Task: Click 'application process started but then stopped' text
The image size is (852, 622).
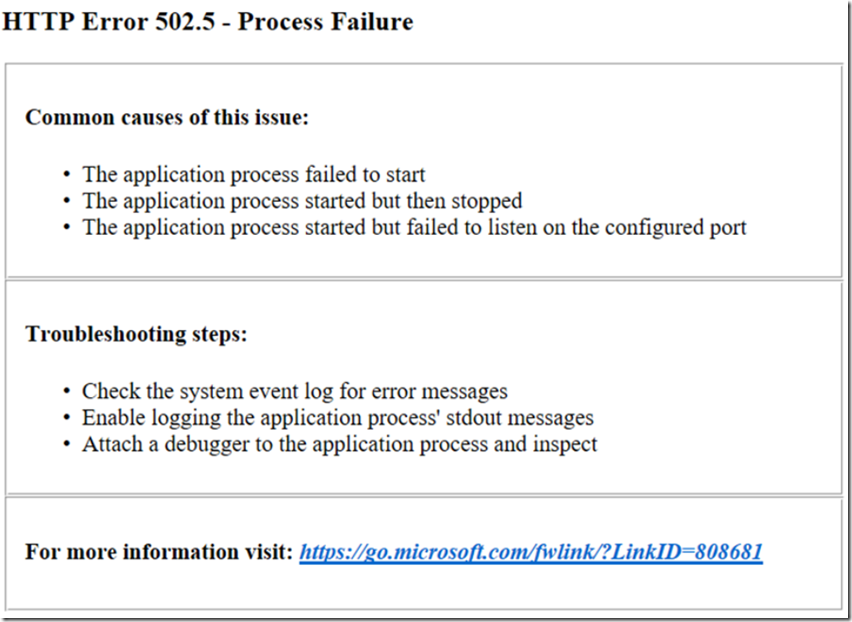Action: 323,201
